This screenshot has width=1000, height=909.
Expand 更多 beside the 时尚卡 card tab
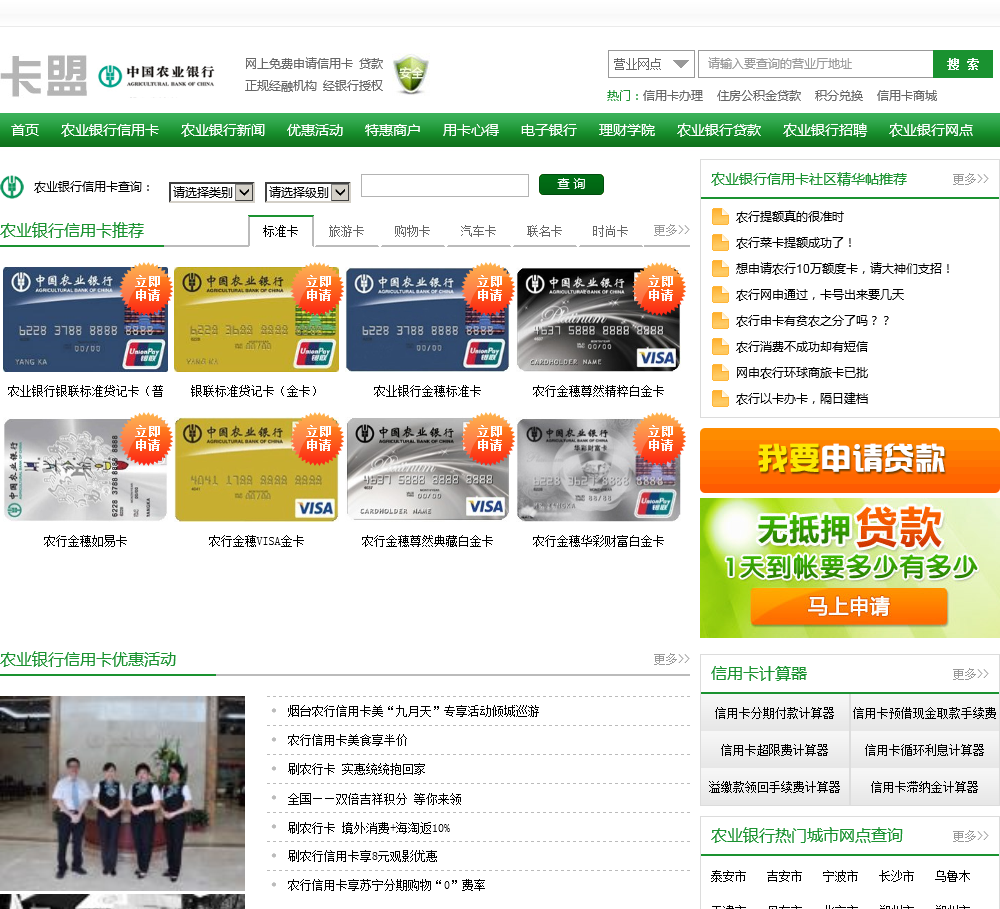pos(671,230)
